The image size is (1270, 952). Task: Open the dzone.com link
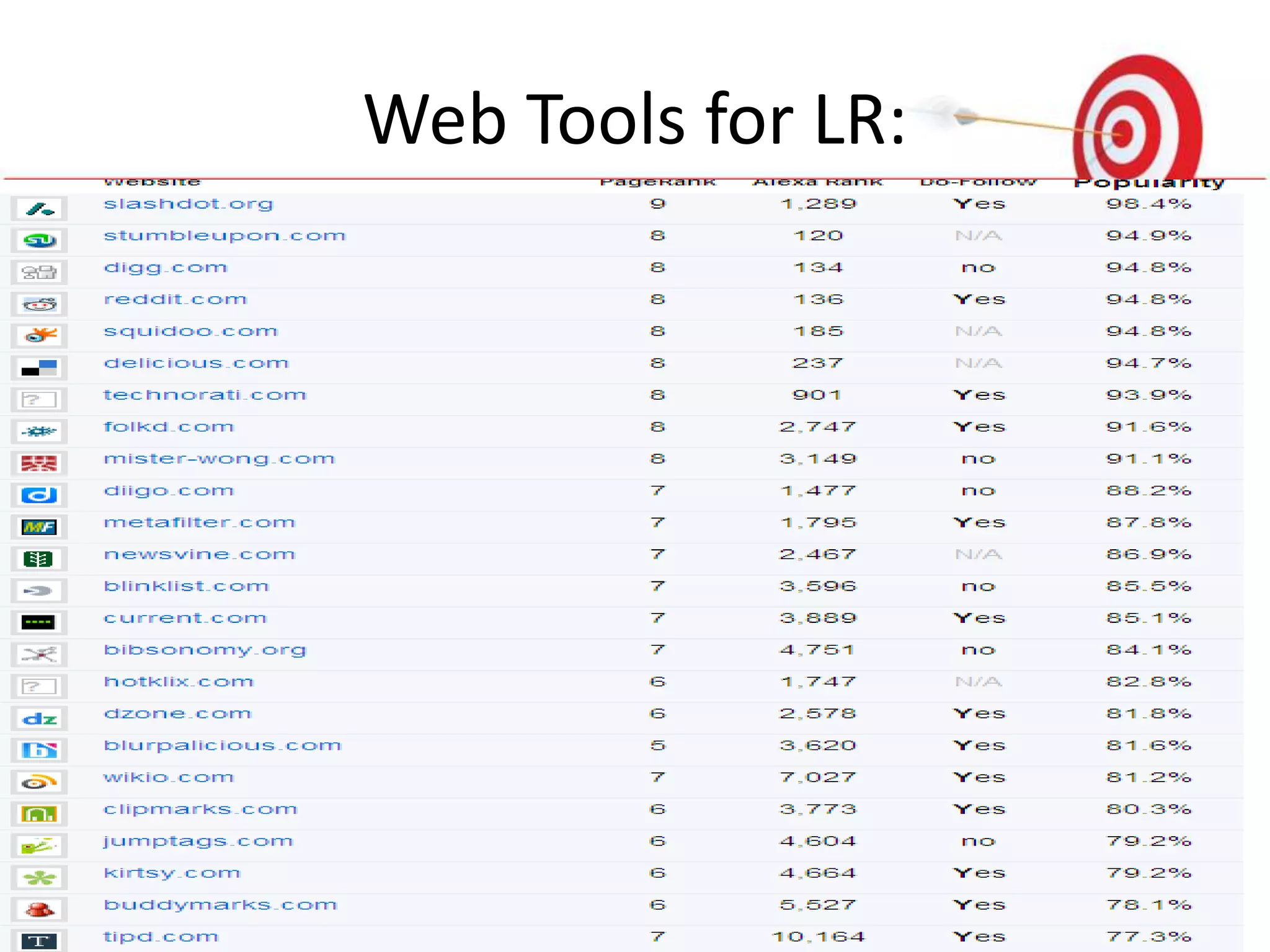(177, 713)
